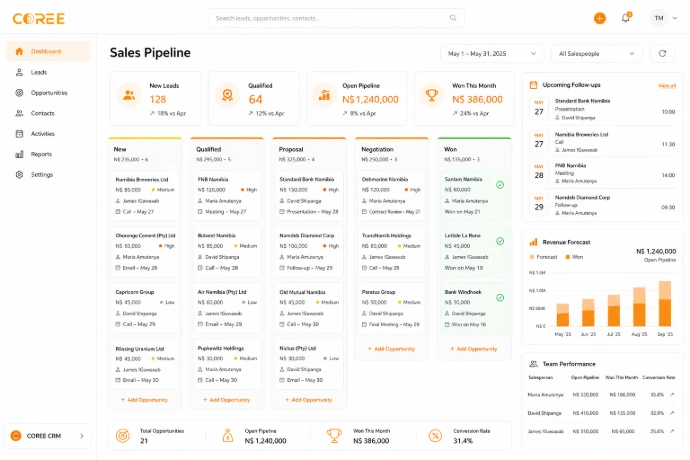690x460 pixels.
Task: Click the Open Pipeline money bag icon
Action: tap(228, 436)
